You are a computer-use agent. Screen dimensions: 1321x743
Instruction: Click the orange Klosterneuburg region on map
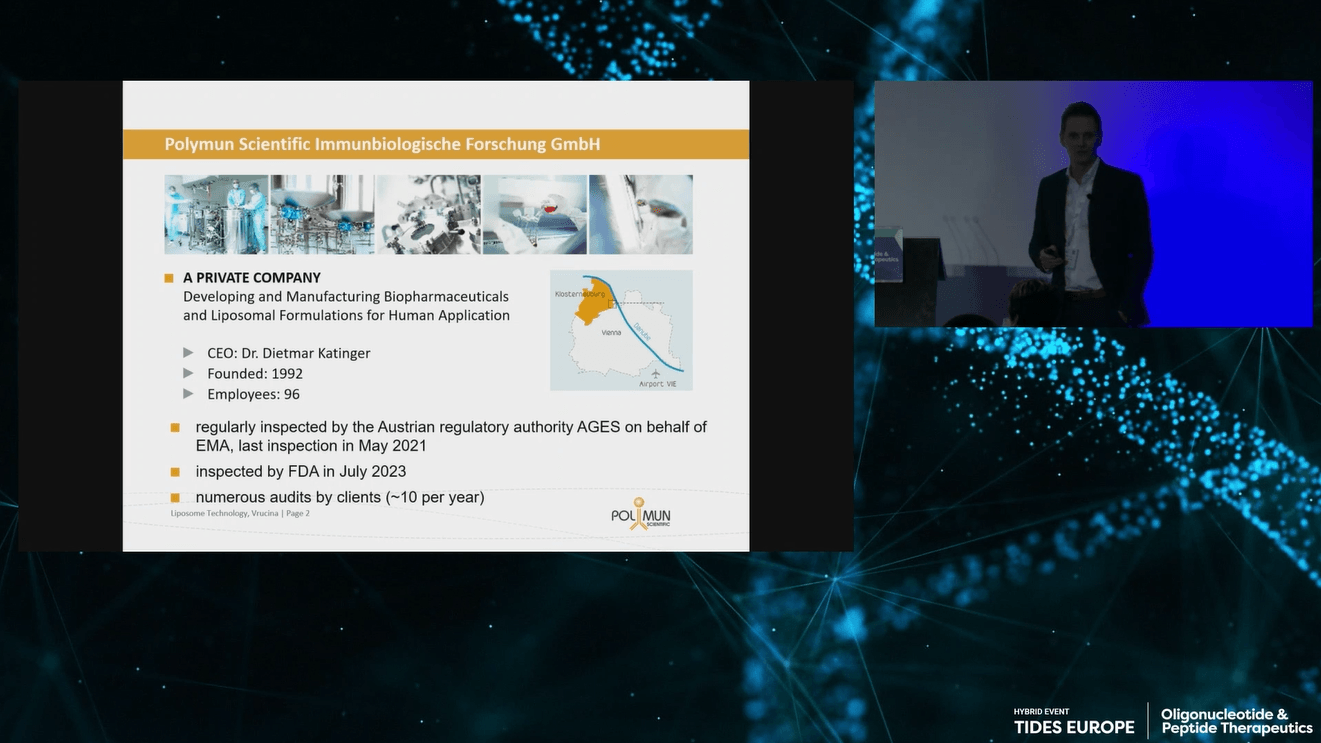(x=592, y=304)
